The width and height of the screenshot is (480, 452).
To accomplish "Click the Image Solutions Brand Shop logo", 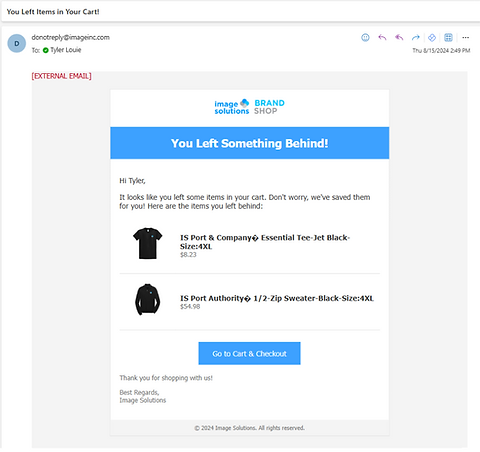I will tap(249, 107).
